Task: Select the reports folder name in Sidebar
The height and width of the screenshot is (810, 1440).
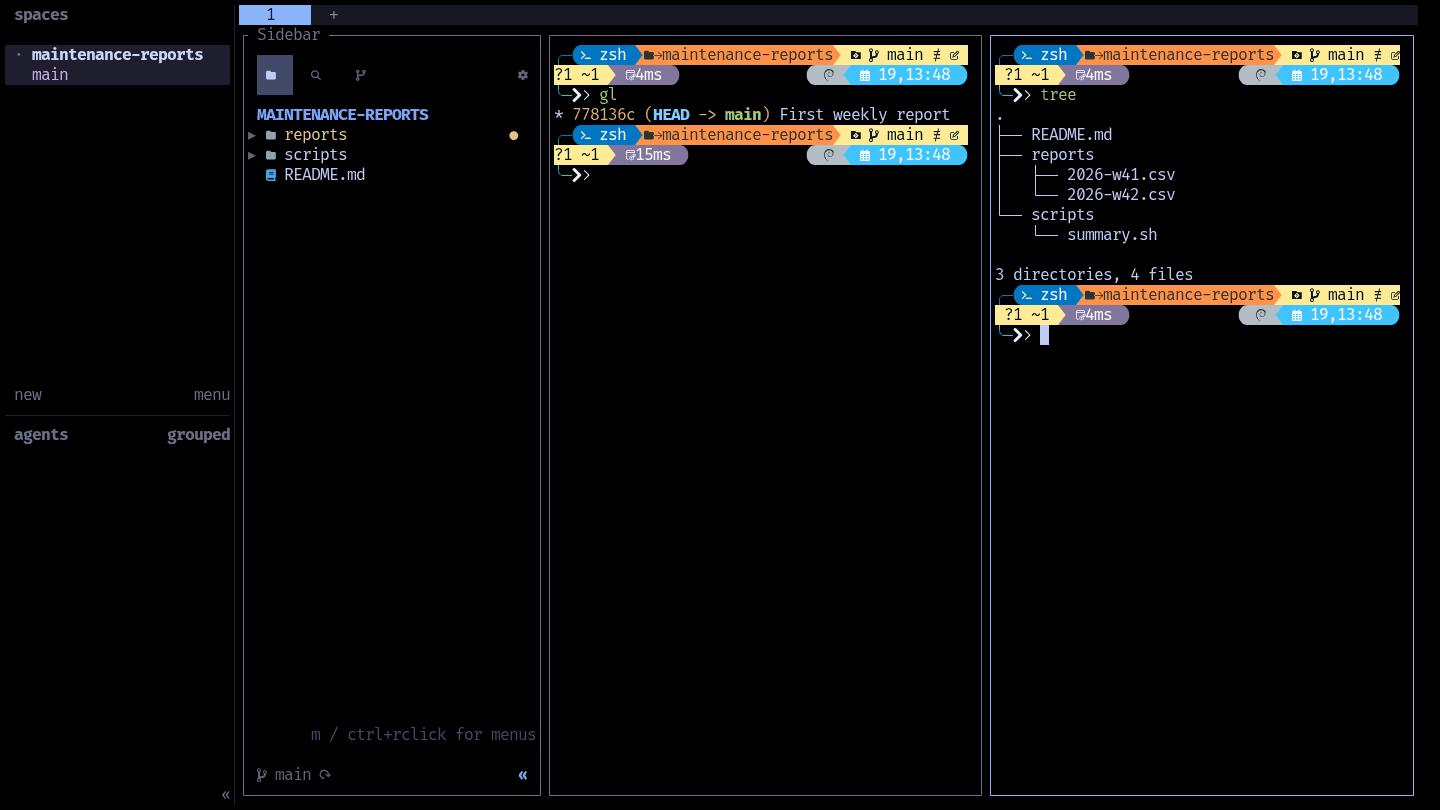Action: 316,135
